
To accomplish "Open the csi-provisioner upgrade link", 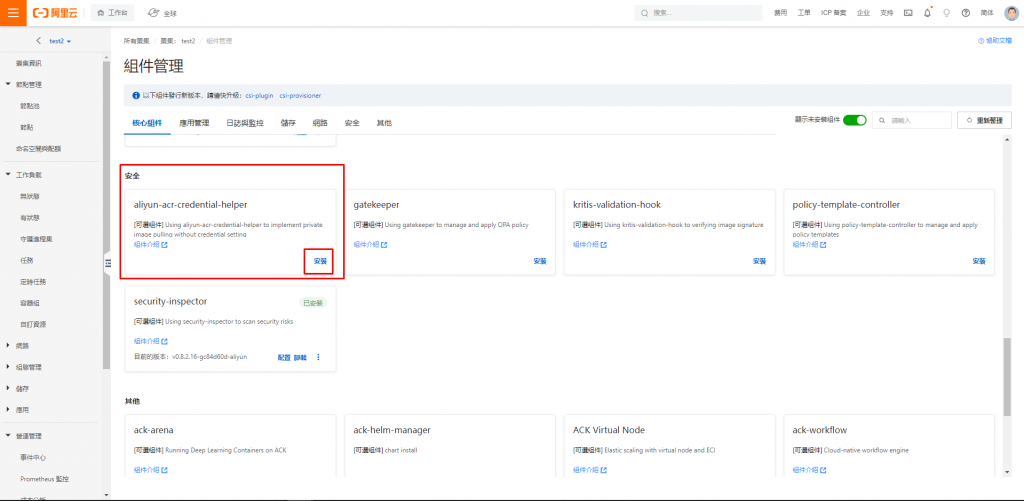I will point(300,95).
